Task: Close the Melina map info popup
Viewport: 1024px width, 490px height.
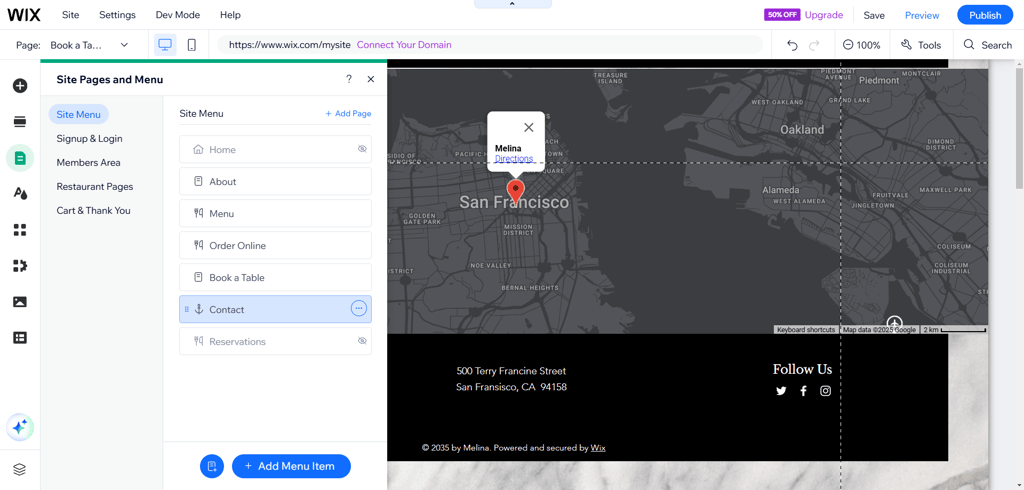Action: 529,127
